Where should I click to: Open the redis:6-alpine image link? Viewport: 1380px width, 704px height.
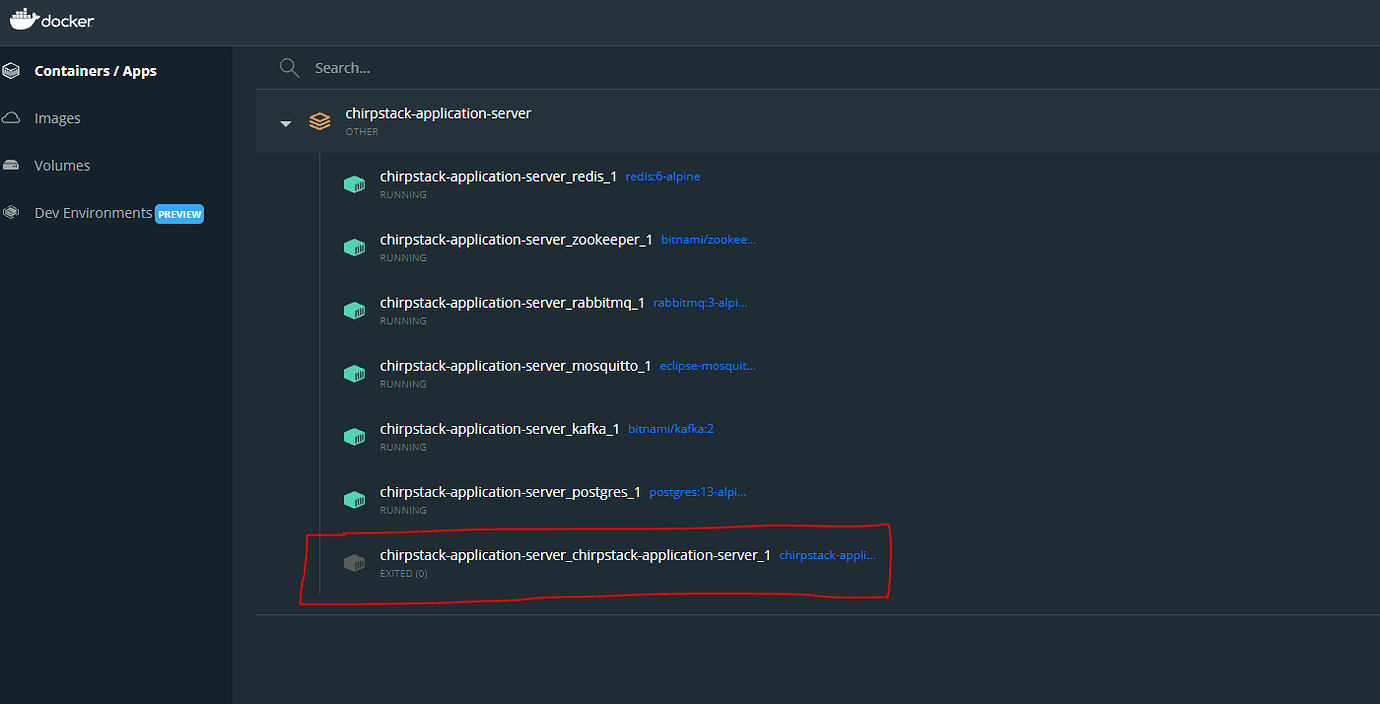[663, 177]
